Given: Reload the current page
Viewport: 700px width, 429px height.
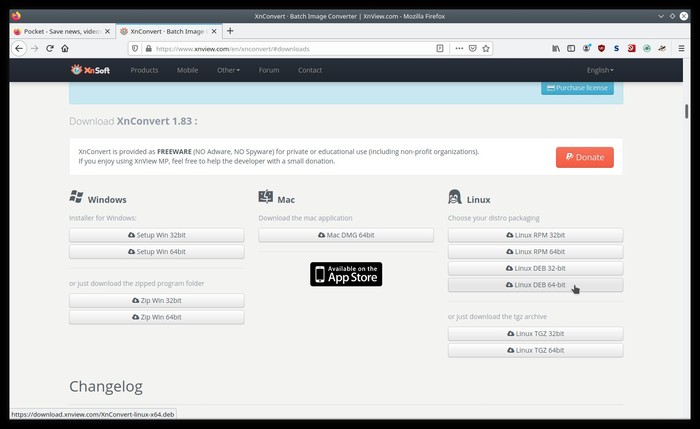Looking at the screenshot, I should 50,48.
